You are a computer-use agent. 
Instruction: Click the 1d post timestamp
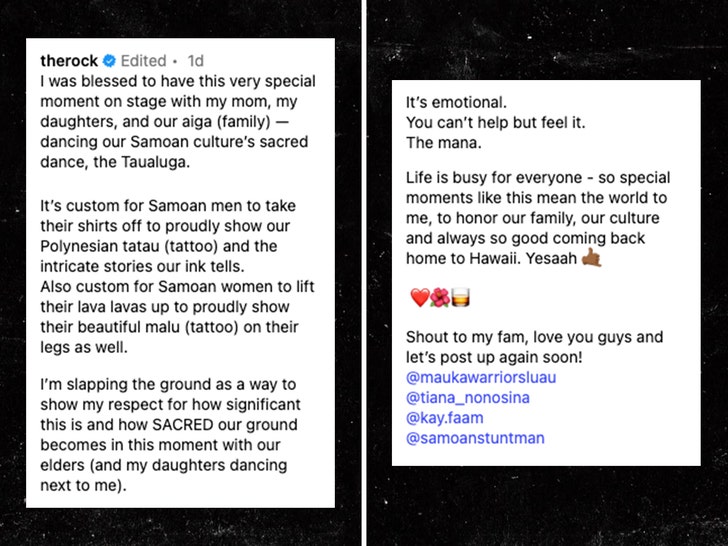pyautogui.click(x=196, y=61)
